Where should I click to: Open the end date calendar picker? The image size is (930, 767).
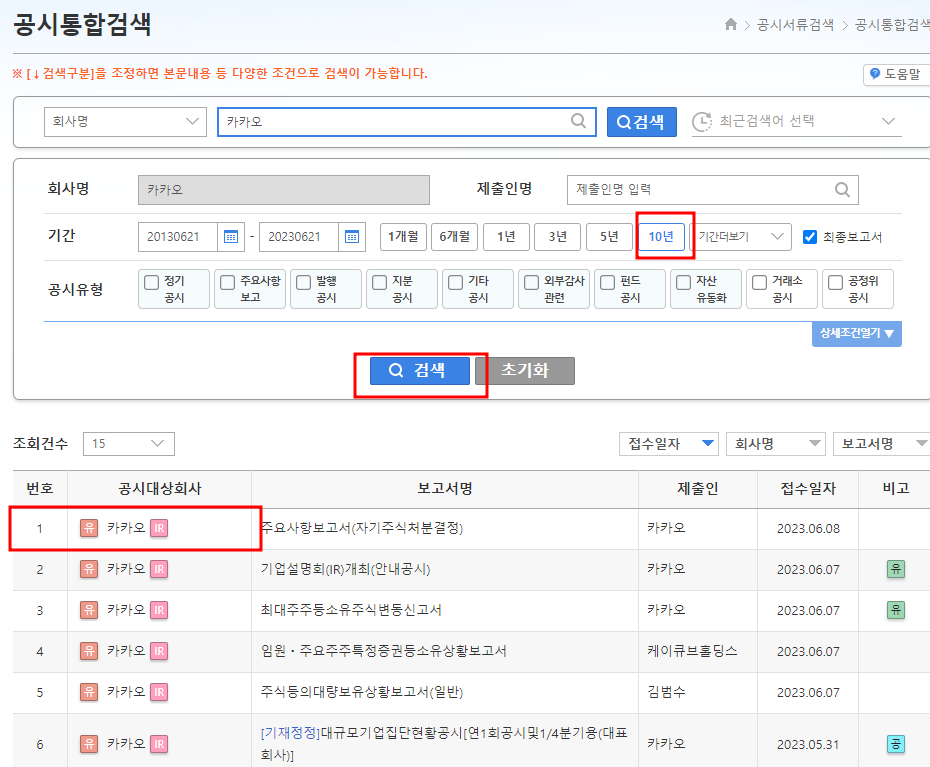352,237
